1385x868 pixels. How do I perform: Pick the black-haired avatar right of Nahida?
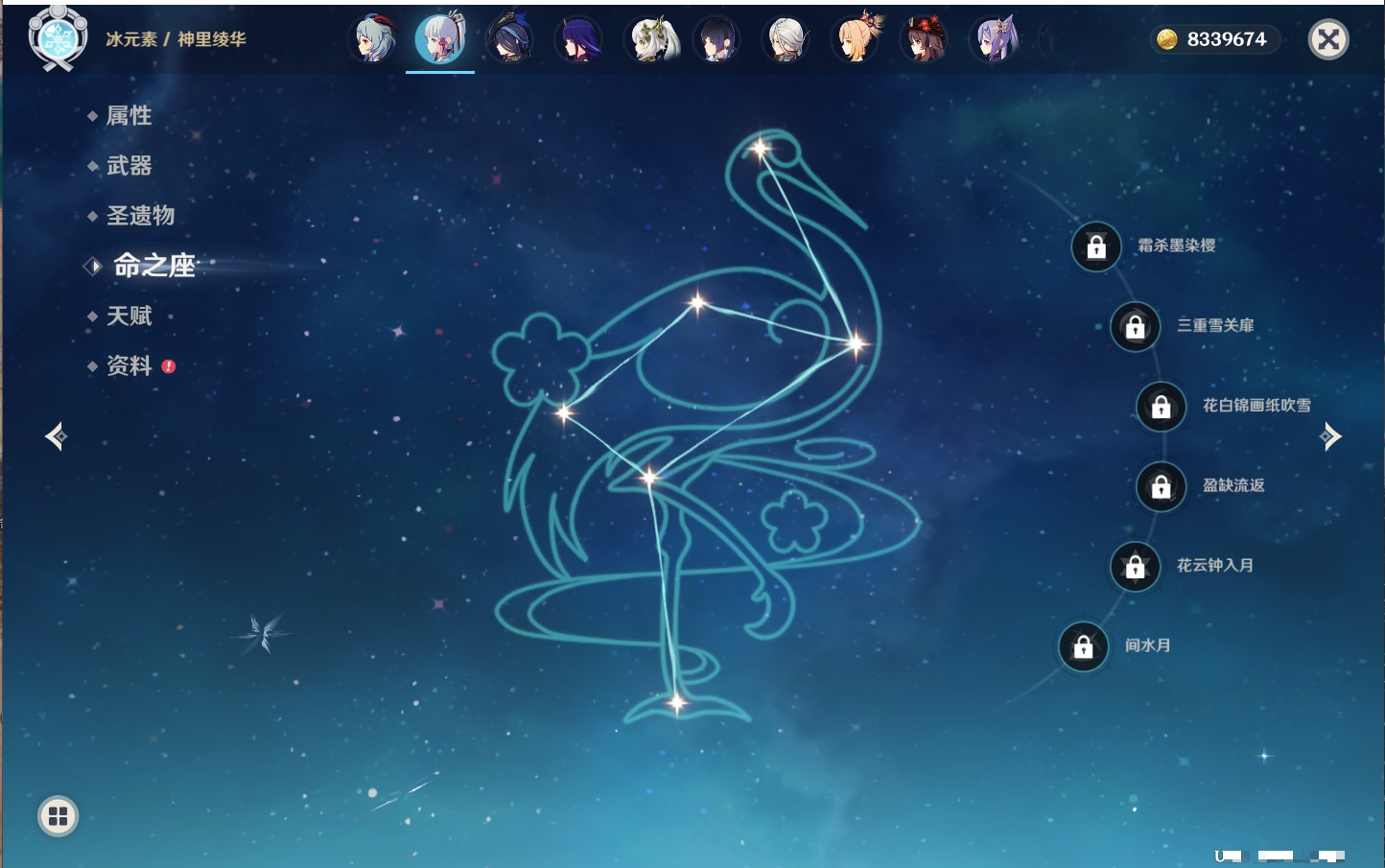717,39
